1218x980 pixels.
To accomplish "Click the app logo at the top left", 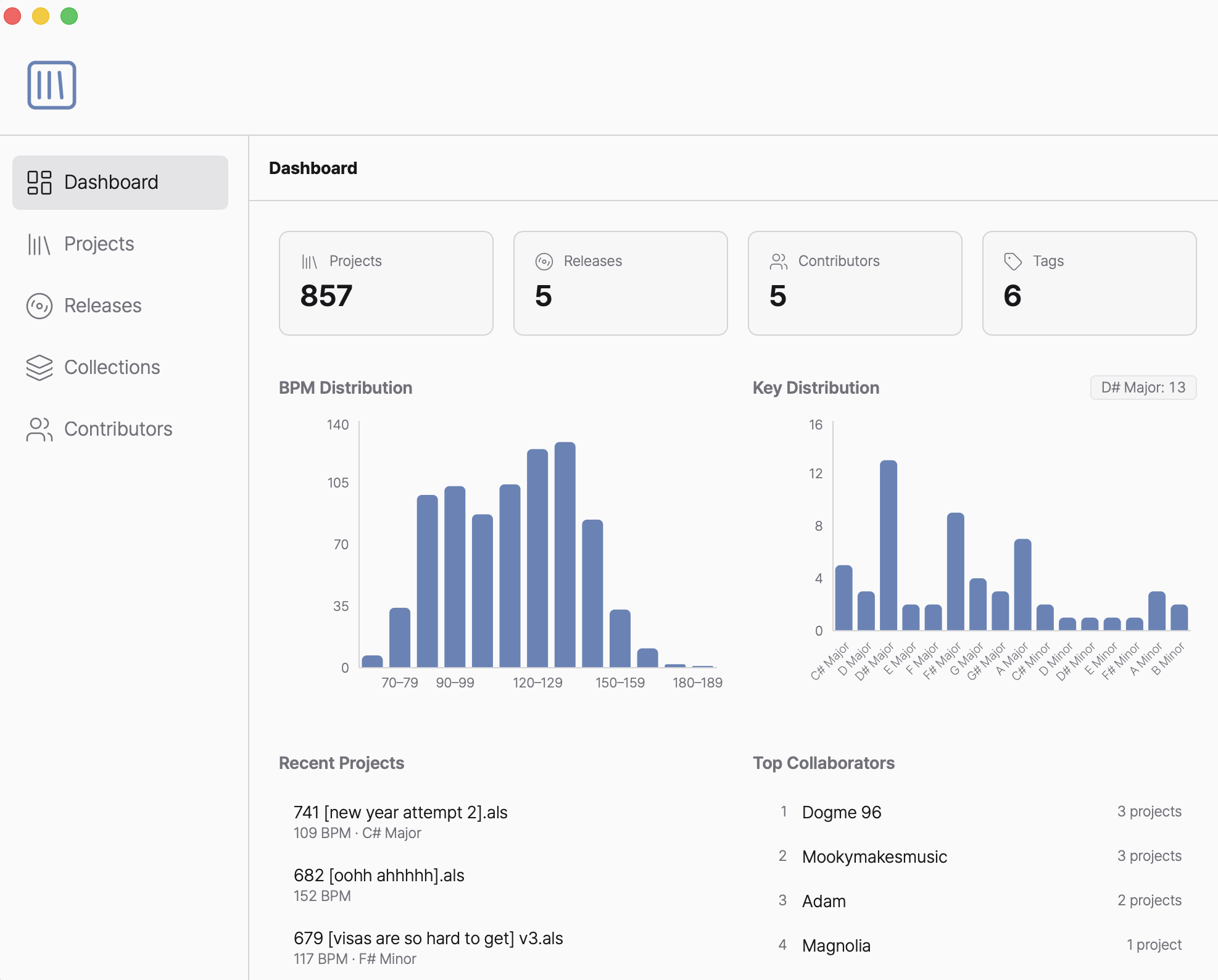I will pos(52,85).
